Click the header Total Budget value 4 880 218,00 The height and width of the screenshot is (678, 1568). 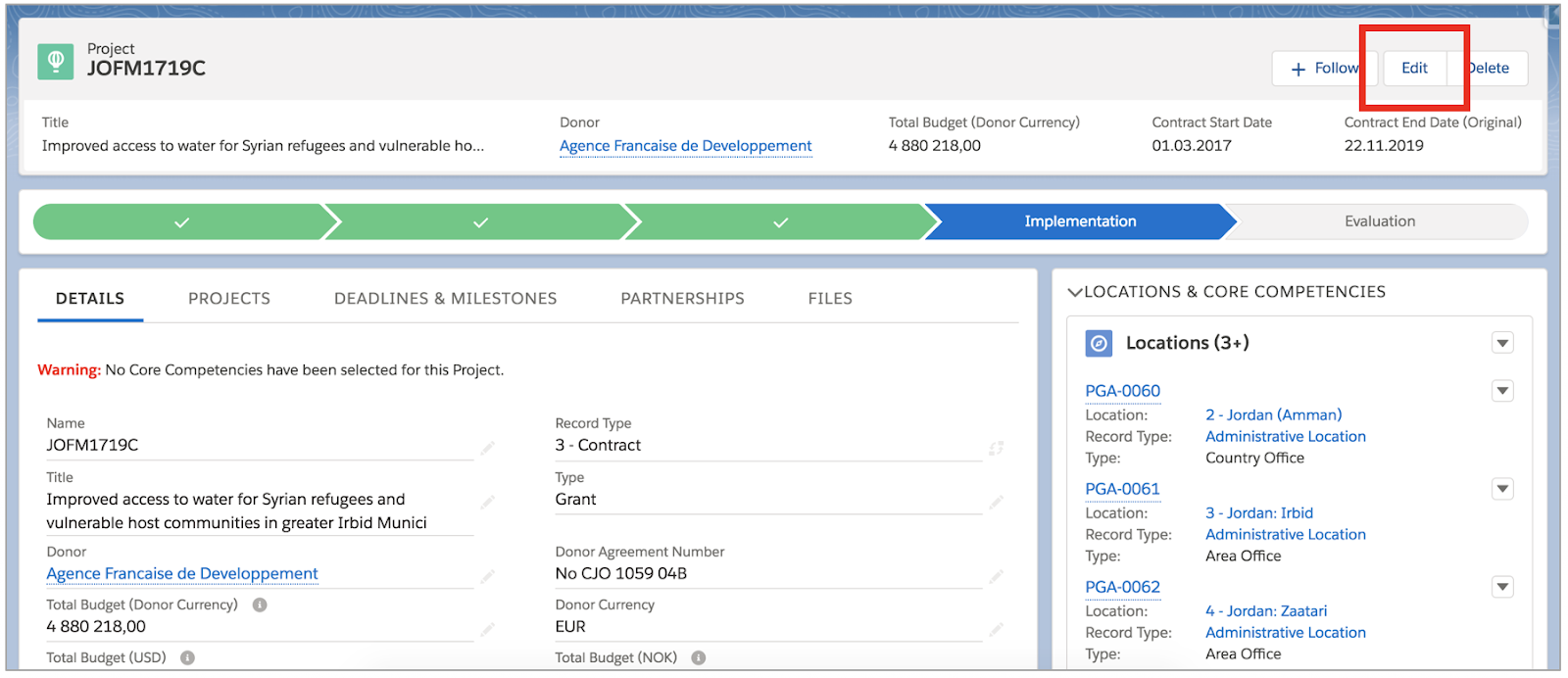click(934, 146)
